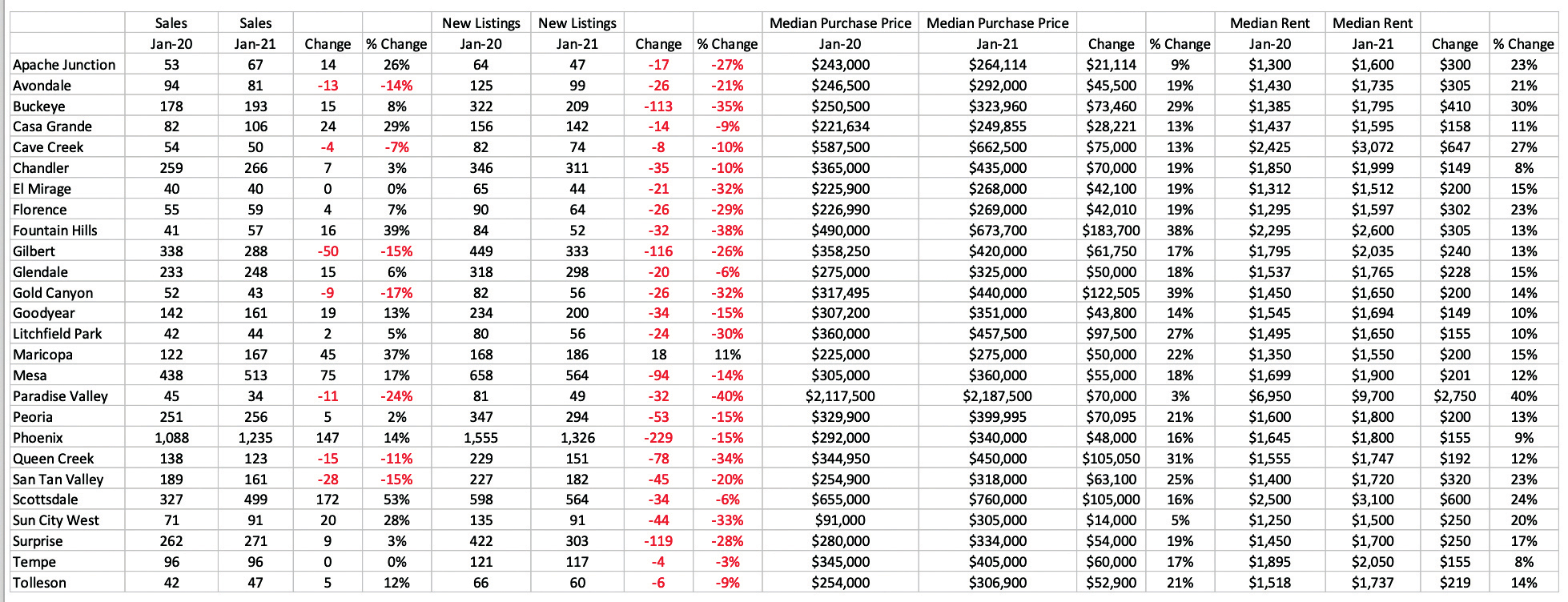The width and height of the screenshot is (1568, 602).
Task: Select Paradise Valley Jan-20 price $2,117,500
Action: 840,396
